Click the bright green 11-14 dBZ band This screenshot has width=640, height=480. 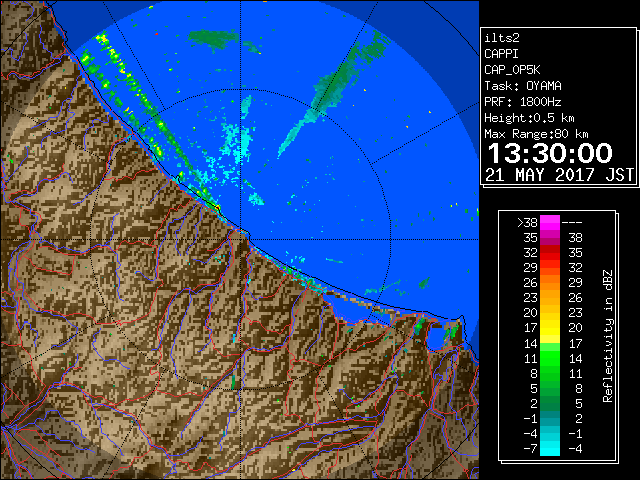(x=550, y=358)
